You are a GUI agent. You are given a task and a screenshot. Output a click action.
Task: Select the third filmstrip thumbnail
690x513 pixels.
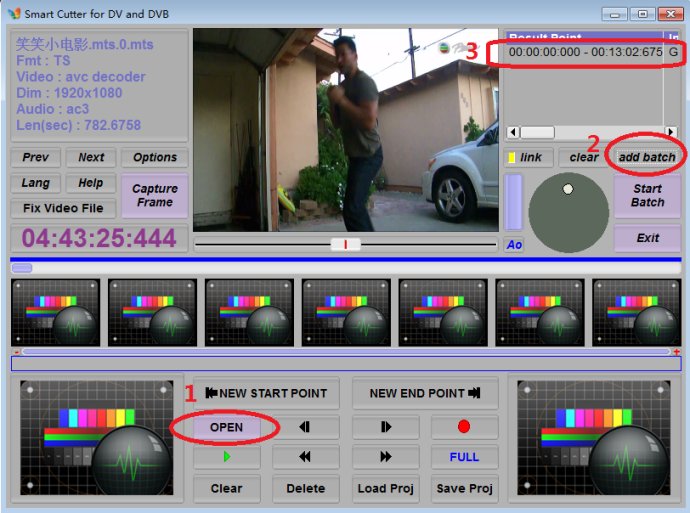249,312
